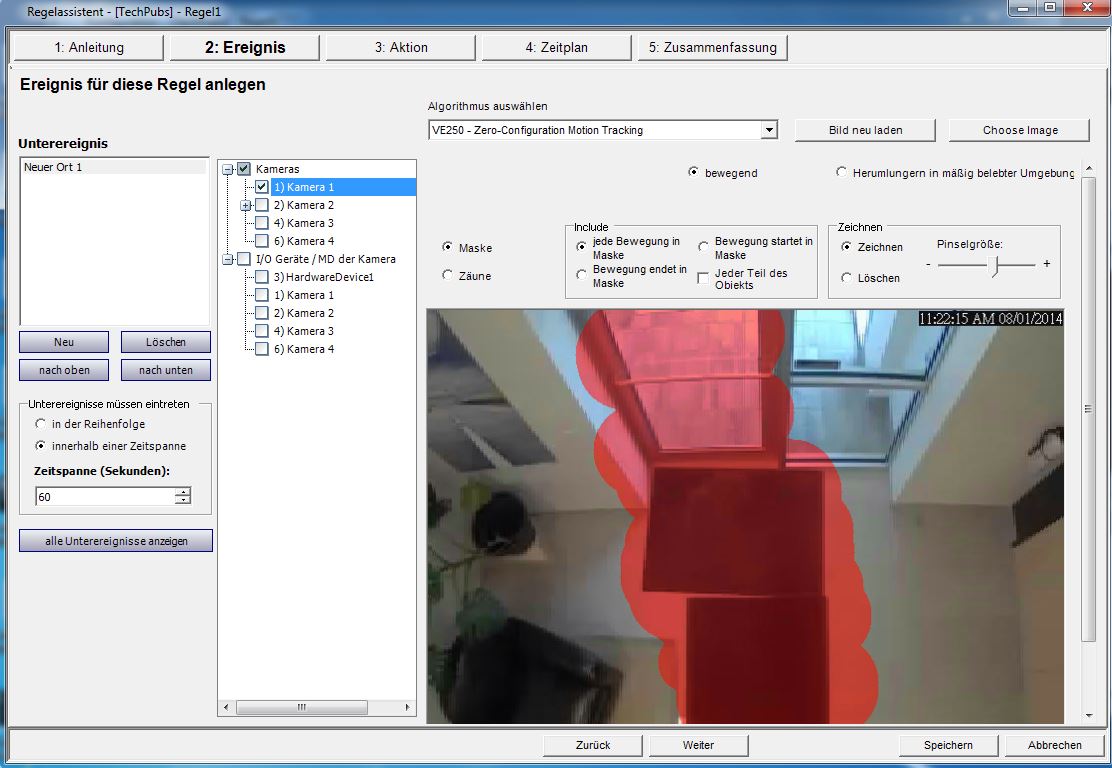This screenshot has width=1112, height=768.
Task: Check the 3) HardwareDevice1 checkbox
Action: coord(262,277)
